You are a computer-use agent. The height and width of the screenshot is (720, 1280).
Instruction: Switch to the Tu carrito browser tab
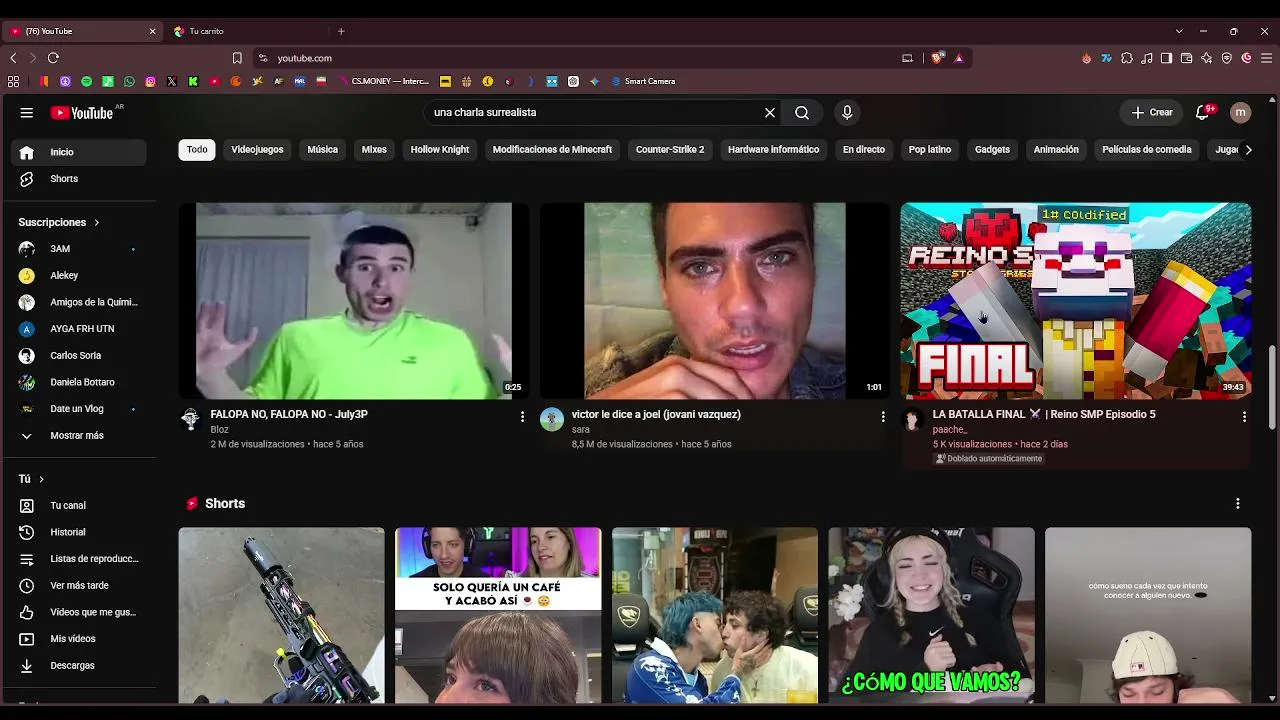tap(246, 31)
